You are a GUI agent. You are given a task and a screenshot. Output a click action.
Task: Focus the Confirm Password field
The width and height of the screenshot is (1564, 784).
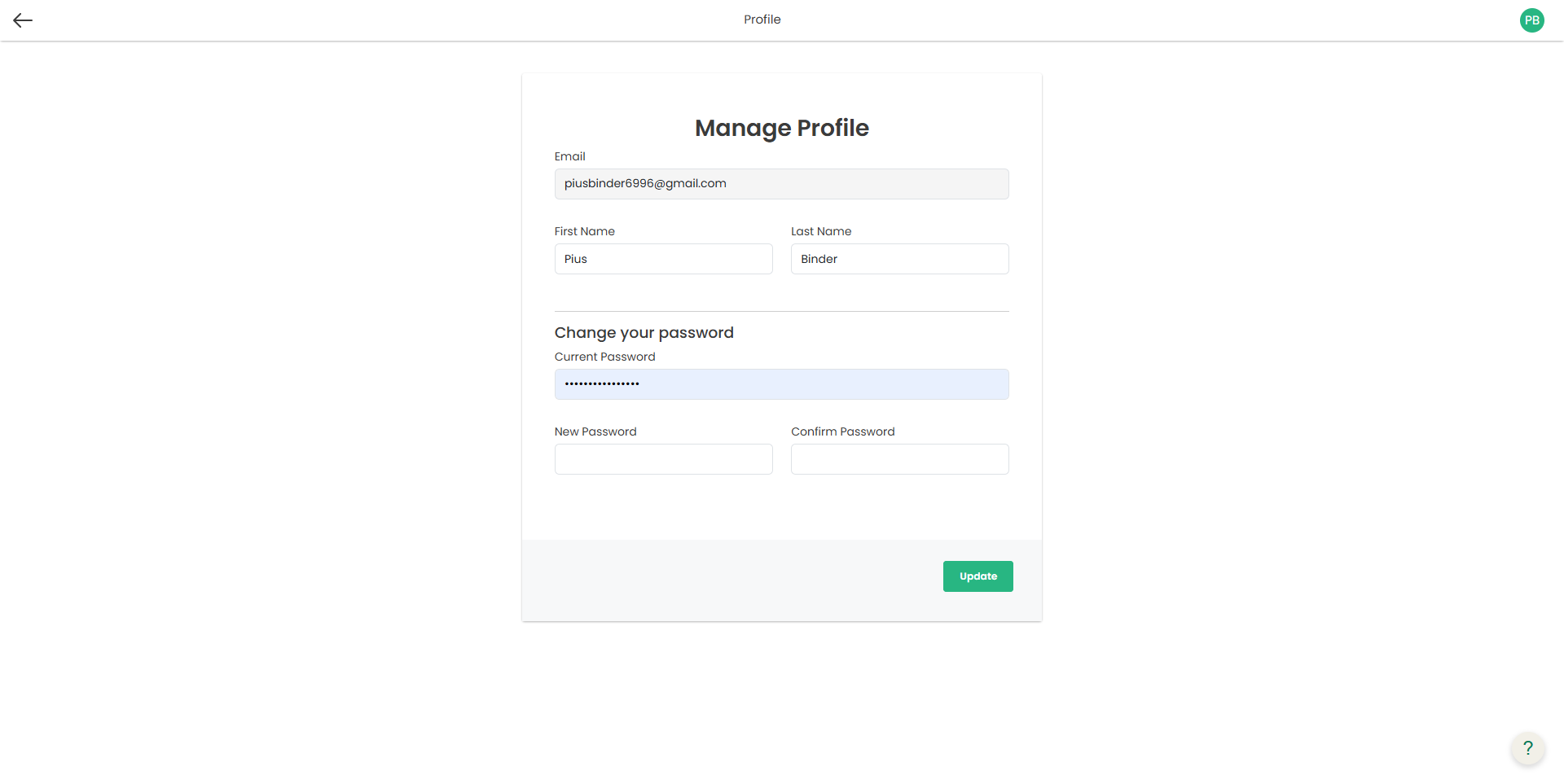tap(900, 459)
